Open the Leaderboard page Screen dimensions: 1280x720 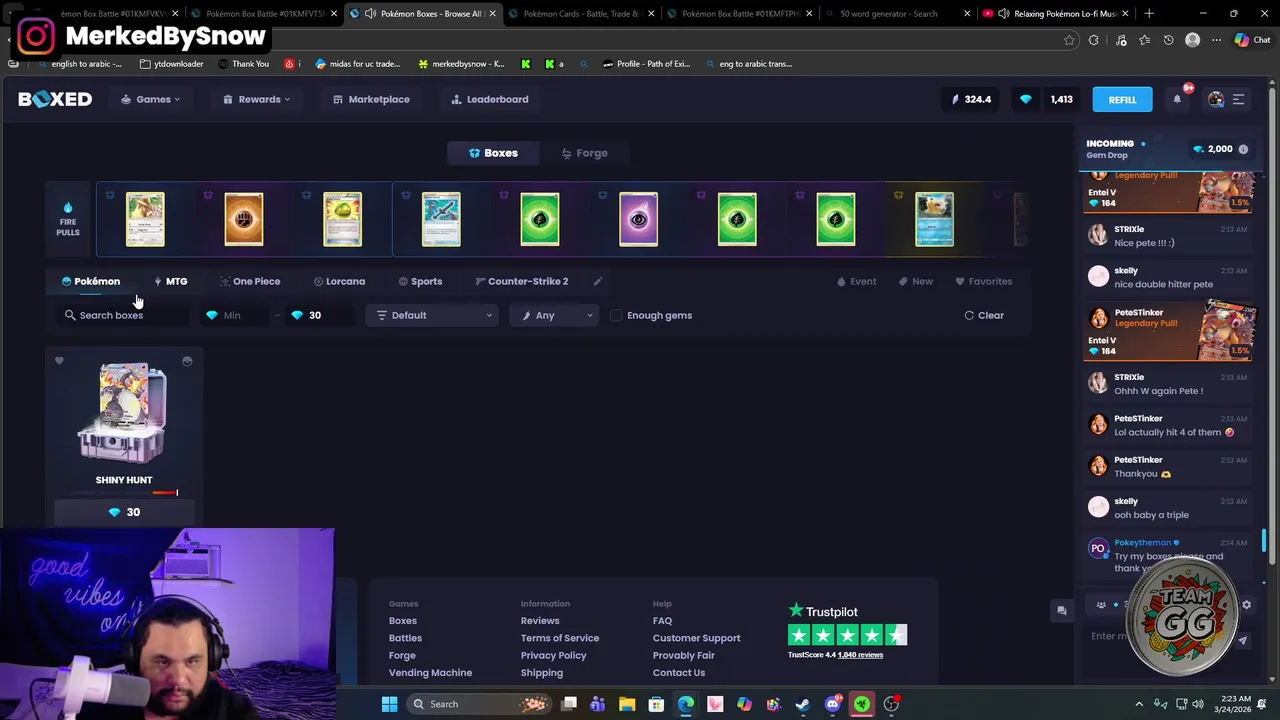[x=489, y=99]
